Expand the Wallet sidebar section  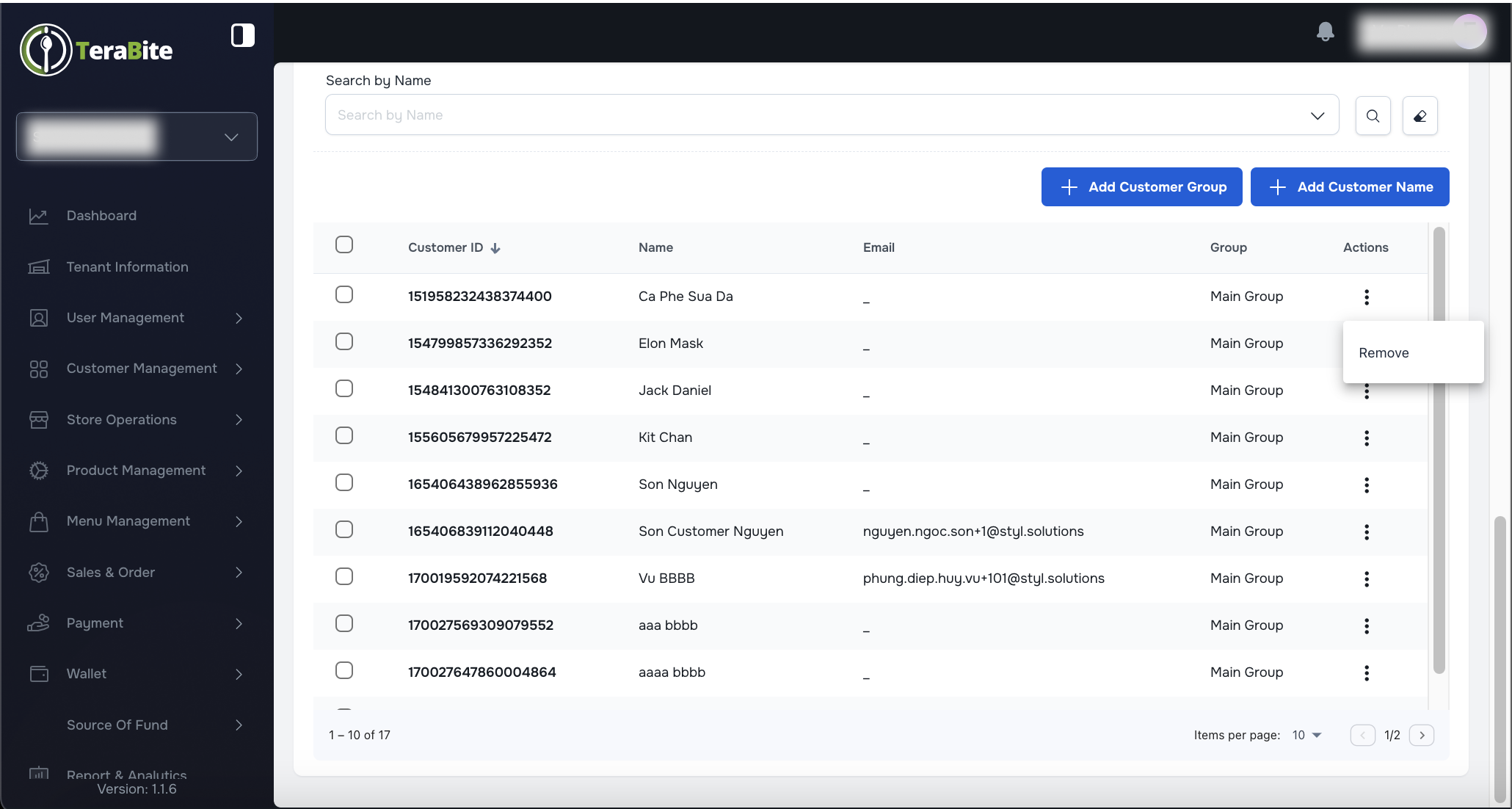tap(86, 673)
